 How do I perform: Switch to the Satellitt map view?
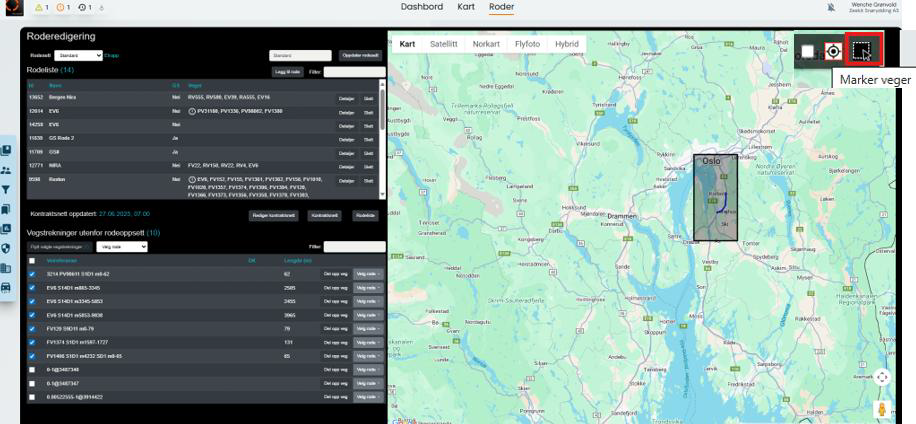tap(443, 44)
